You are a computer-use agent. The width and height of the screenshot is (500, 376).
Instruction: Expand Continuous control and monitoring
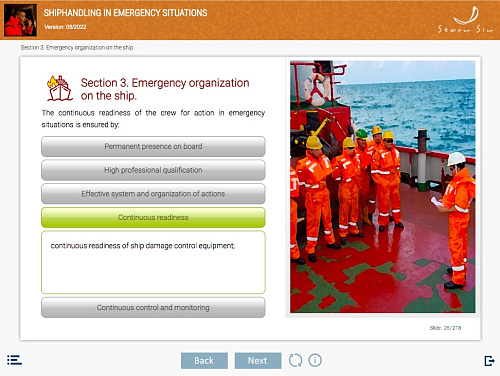(153, 307)
